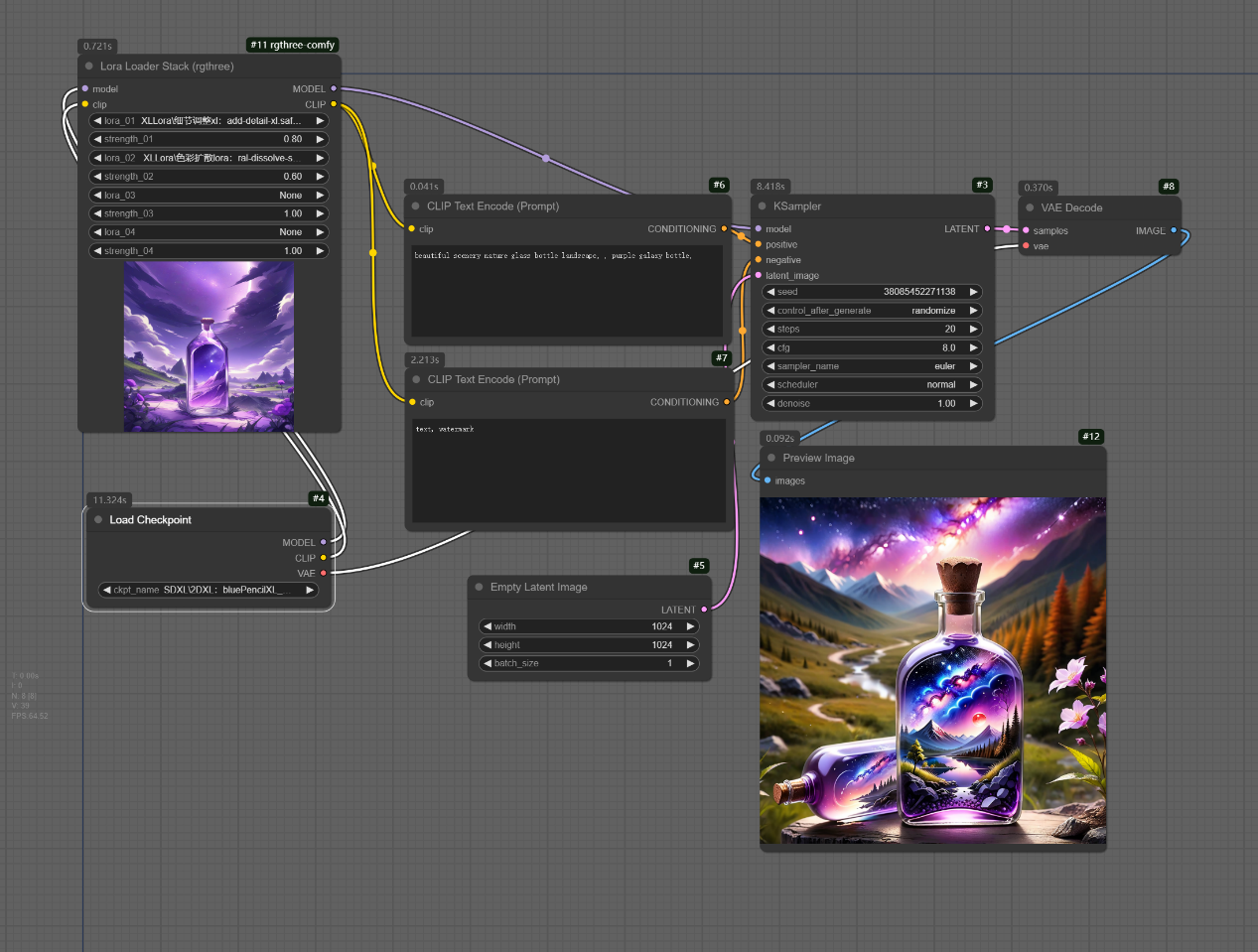
Task: Increase width with the right arrow
Action: pos(691,626)
